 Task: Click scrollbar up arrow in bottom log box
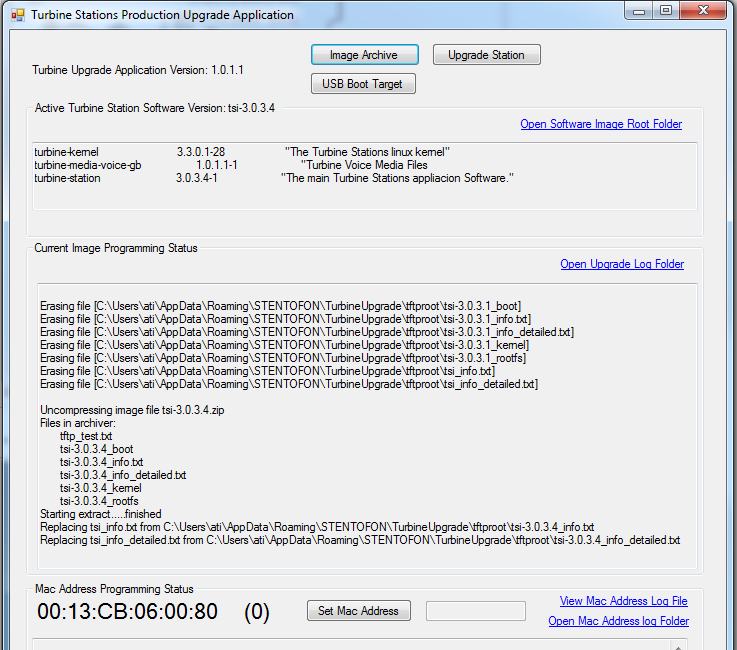(678, 646)
